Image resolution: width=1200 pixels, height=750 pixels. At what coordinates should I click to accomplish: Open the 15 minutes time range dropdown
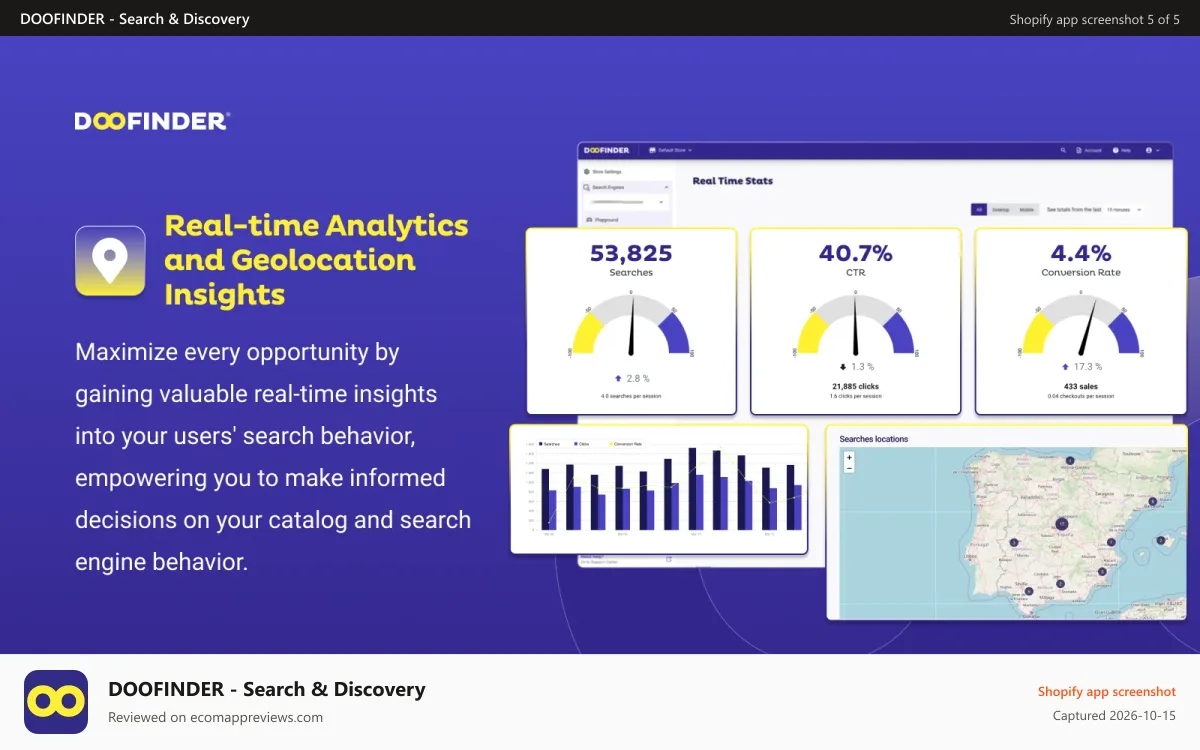(1123, 210)
